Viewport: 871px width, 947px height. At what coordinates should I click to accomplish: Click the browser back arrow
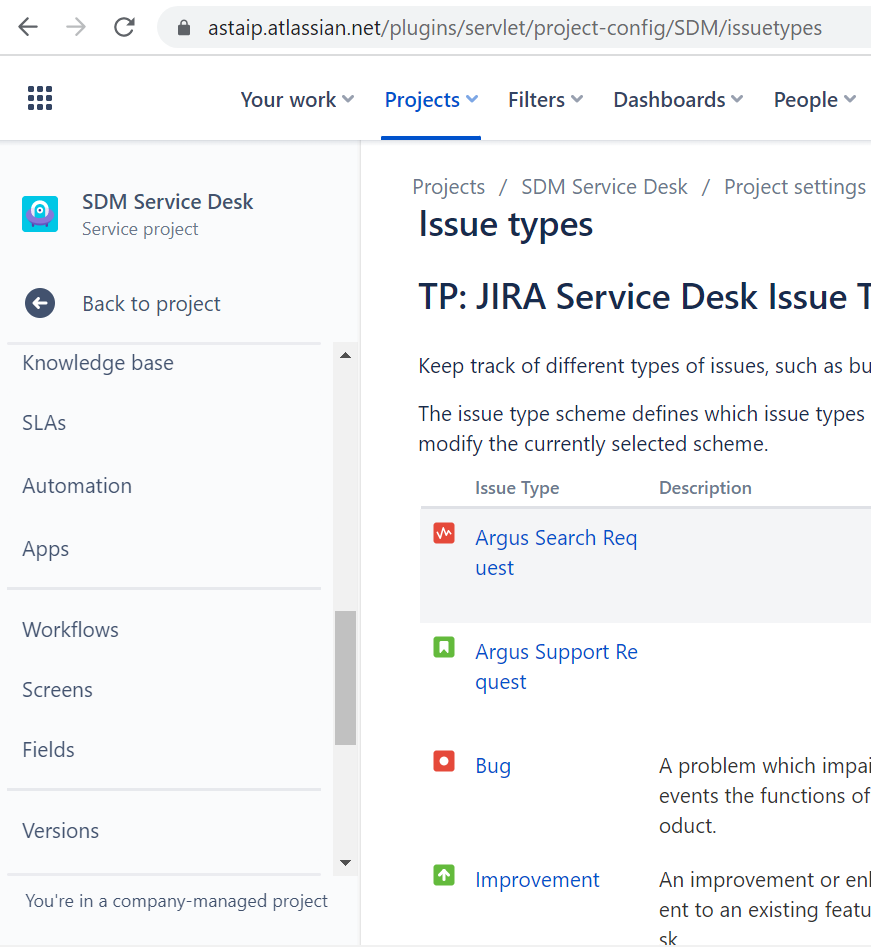click(28, 27)
